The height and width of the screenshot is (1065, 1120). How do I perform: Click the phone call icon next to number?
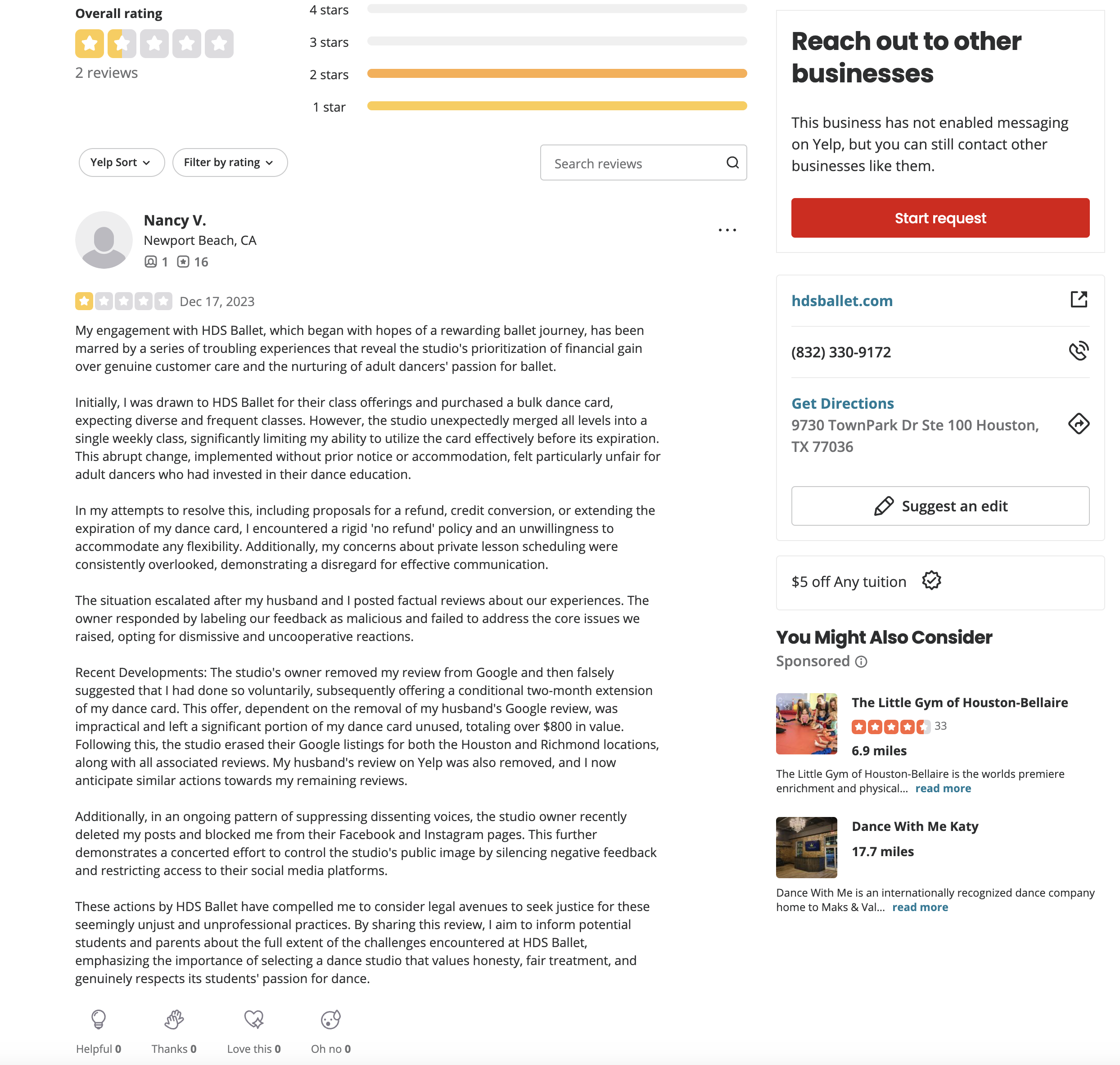[1079, 351]
